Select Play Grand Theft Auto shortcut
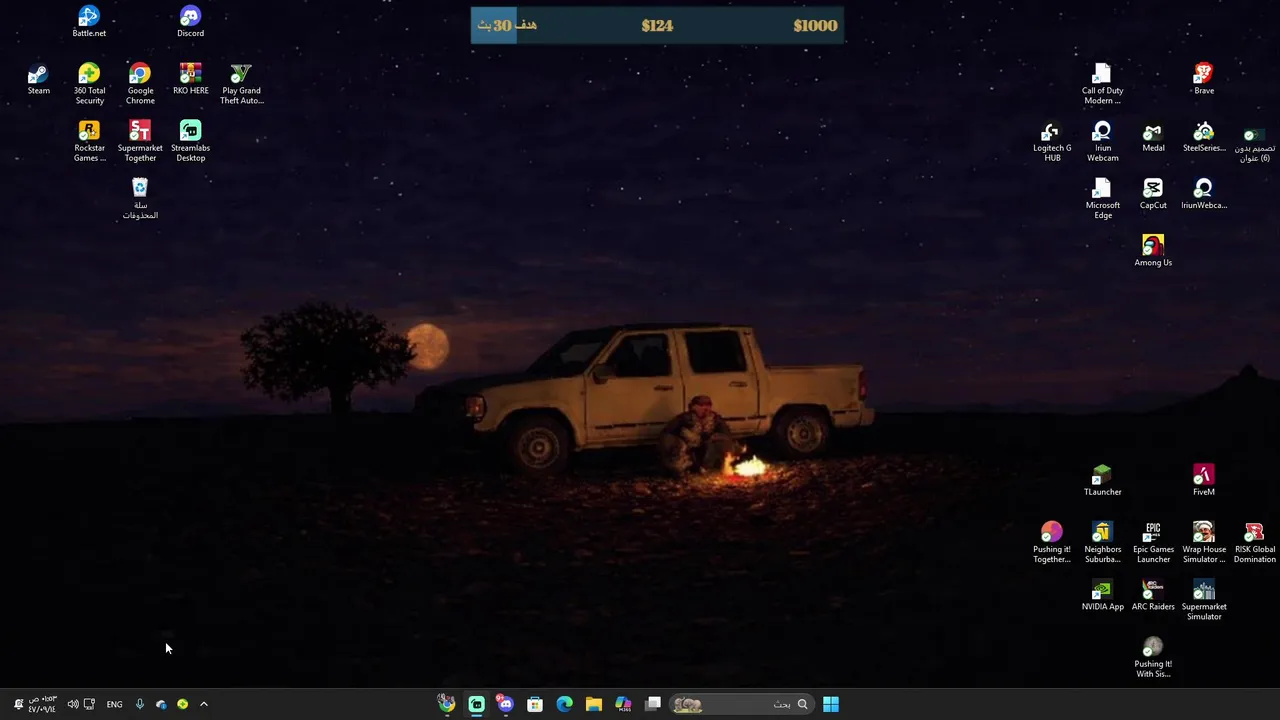 pyautogui.click(x=241, y=84)
